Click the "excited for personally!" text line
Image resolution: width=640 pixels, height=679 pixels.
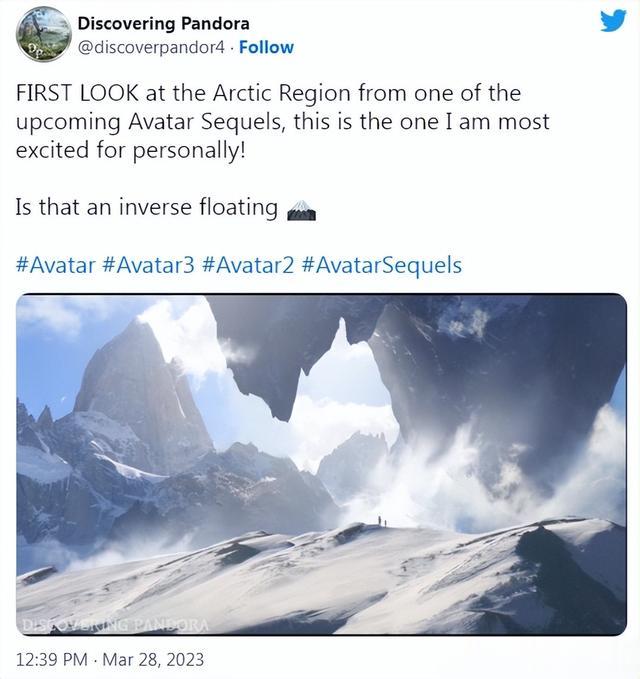click(131, 150)
